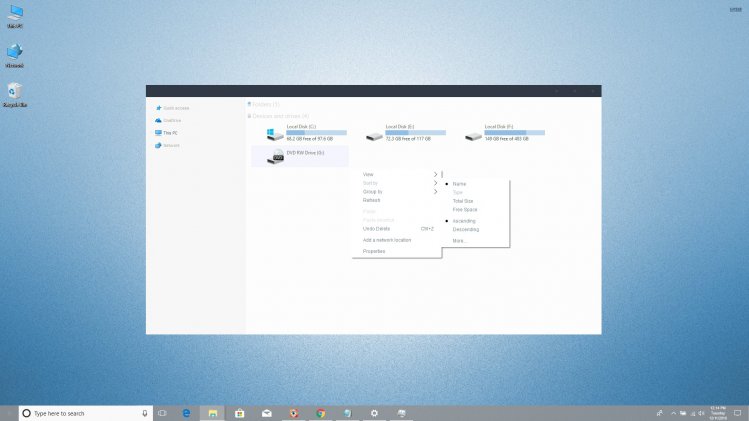Choose Descending sort order
This screenshot has height=421, width=749.
(466, 230)
